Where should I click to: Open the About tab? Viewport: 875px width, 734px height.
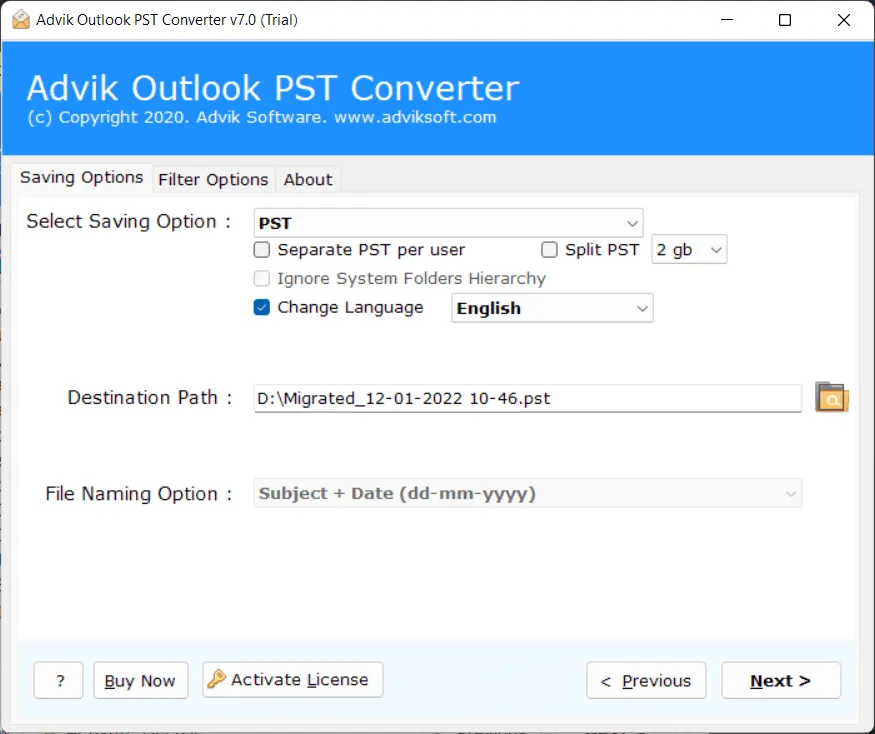[307, 180]
